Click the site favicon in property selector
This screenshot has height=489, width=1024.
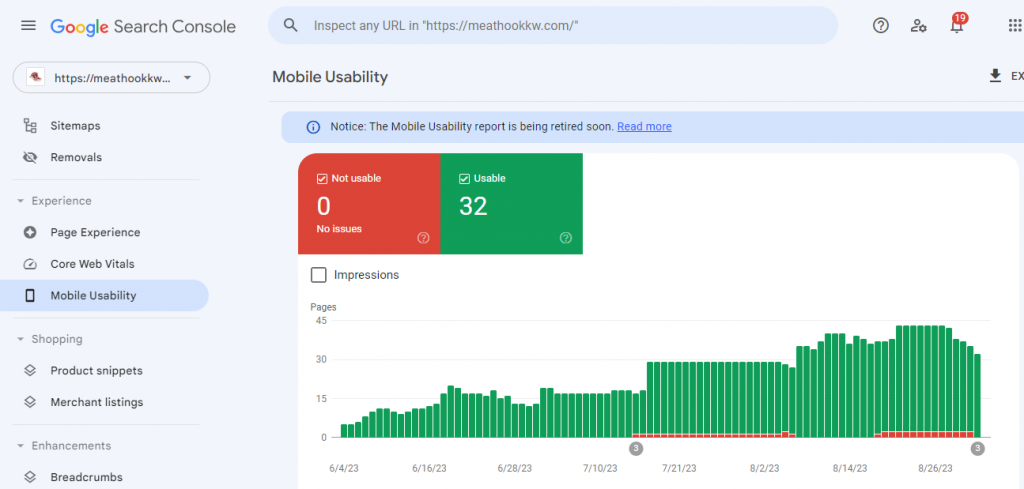coord(35,78)
